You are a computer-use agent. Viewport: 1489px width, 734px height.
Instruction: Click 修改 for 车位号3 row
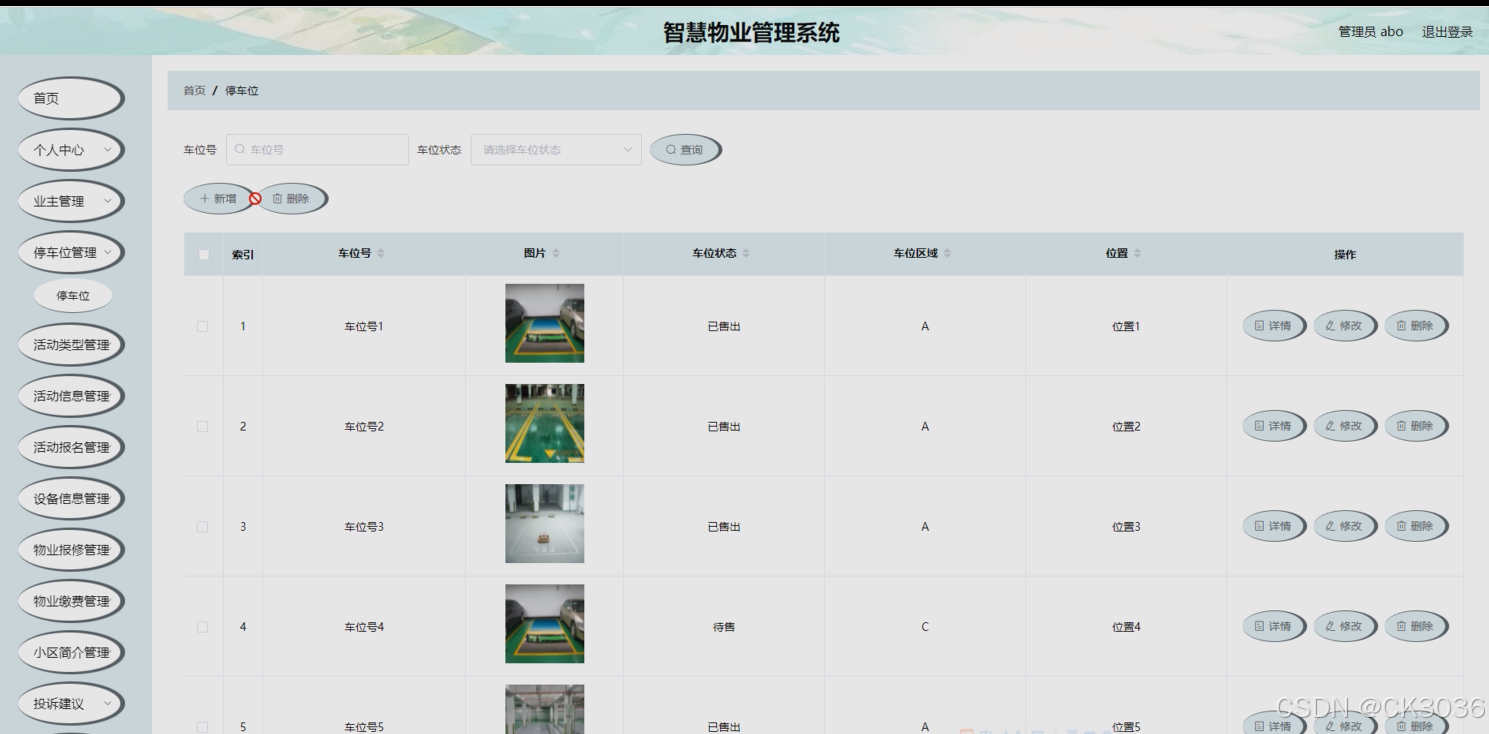pyautogui.click(x=1345, y=526)
